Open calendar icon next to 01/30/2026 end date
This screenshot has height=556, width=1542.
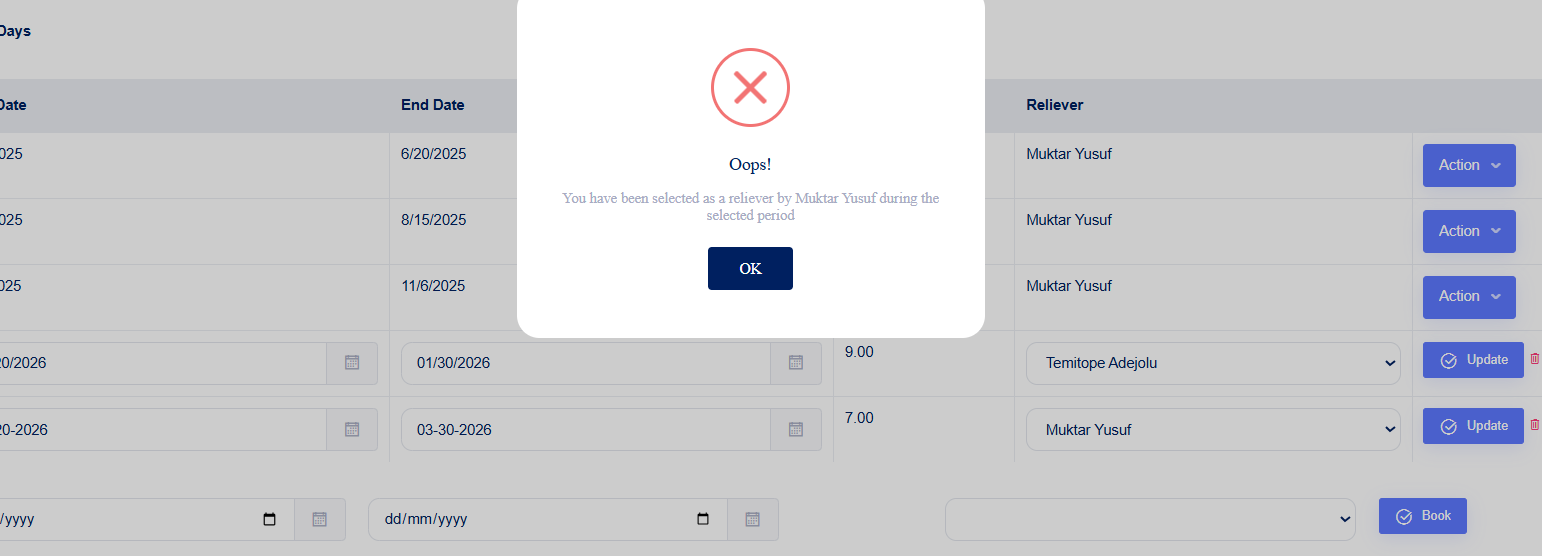796,363
